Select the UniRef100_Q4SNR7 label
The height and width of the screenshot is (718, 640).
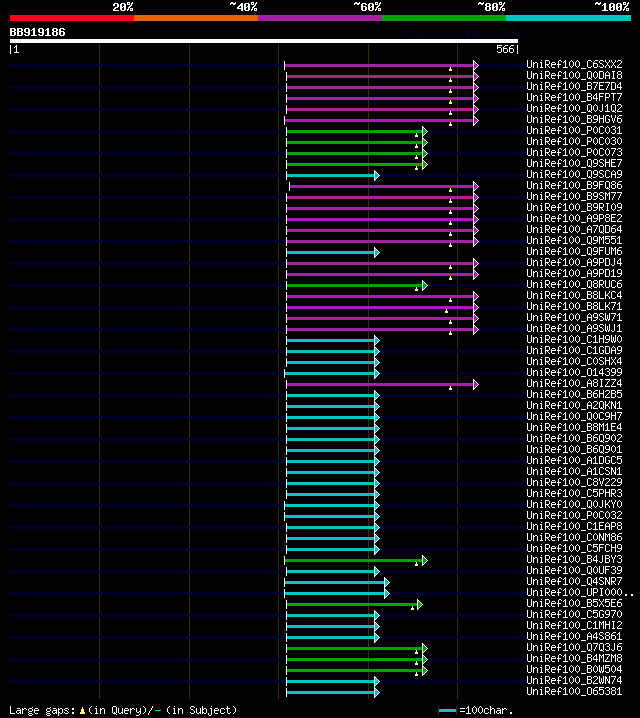[574, 581]
